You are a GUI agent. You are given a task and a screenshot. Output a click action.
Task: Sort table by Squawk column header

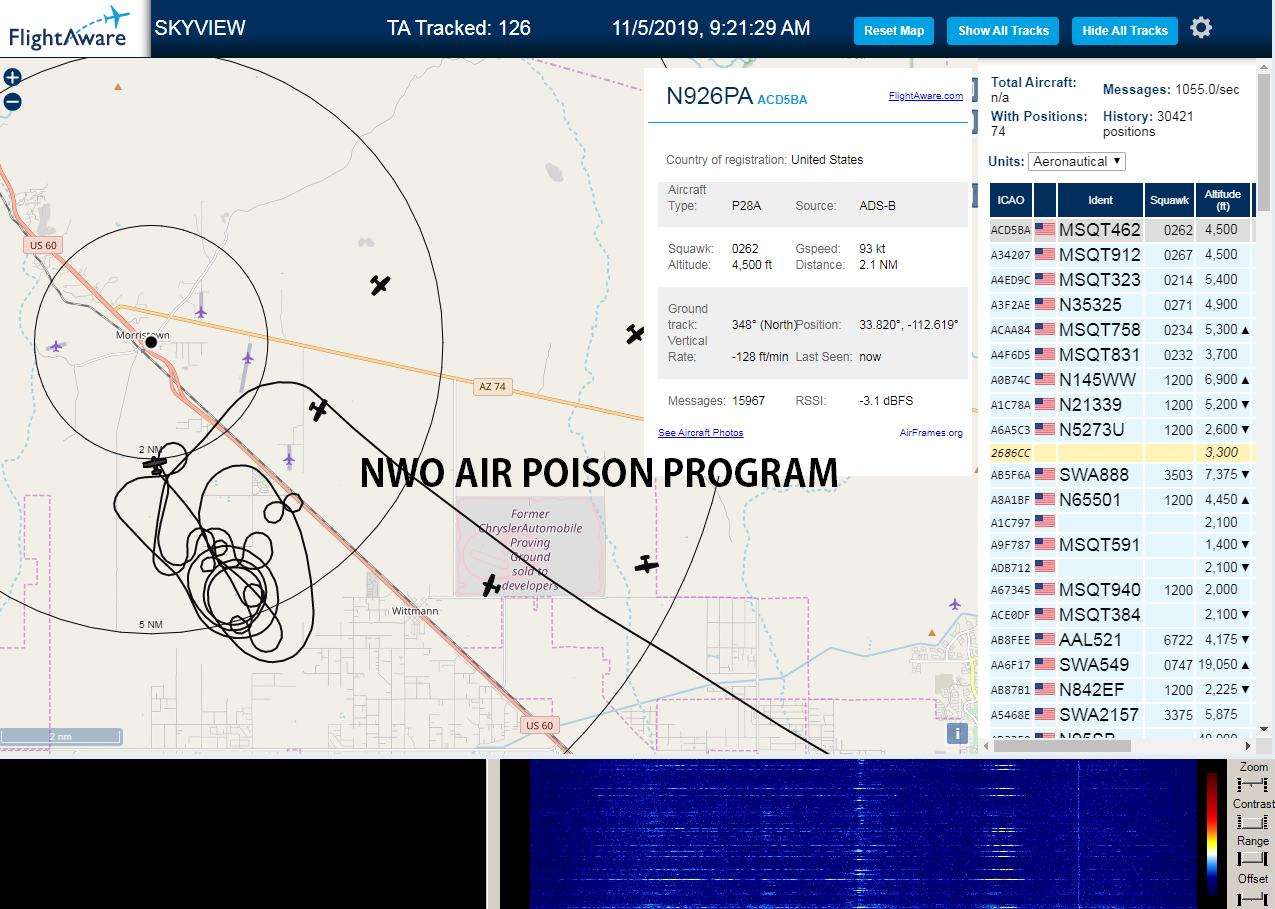(1170, 200)
